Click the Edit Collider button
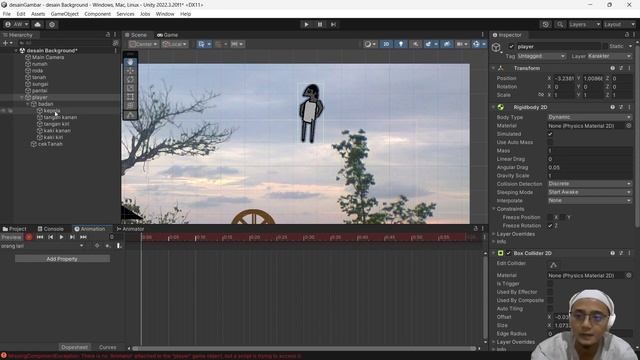Screen dimensions: 640x360 point(553,265)
